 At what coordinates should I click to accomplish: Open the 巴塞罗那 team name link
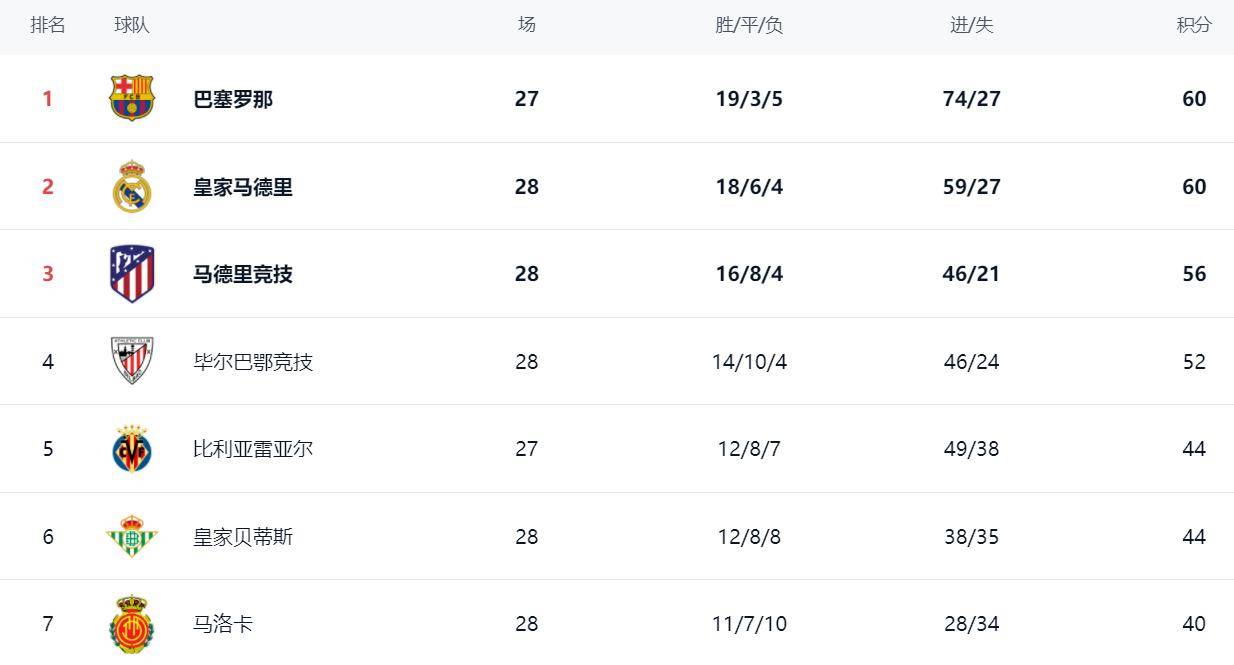233,99
